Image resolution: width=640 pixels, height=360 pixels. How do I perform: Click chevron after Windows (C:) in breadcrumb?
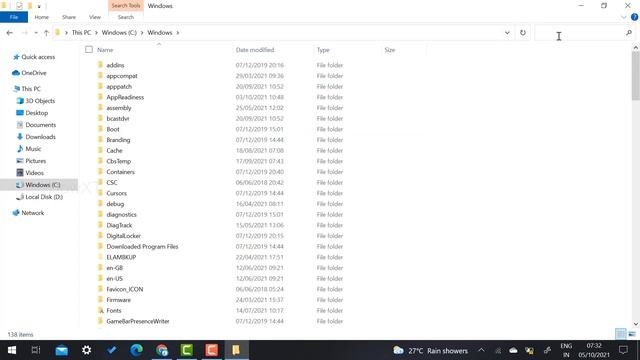point(142,33)
